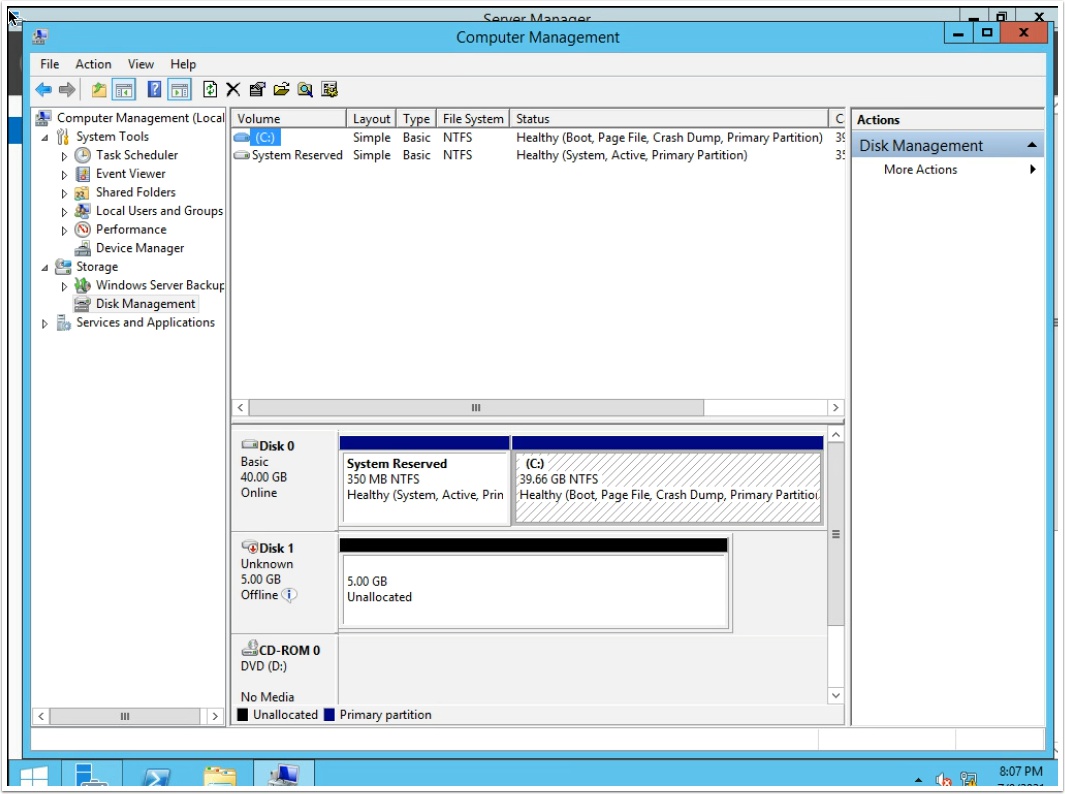
Task: Click the Windows Server Backup icon in the tree
Action: click(82, 285)
